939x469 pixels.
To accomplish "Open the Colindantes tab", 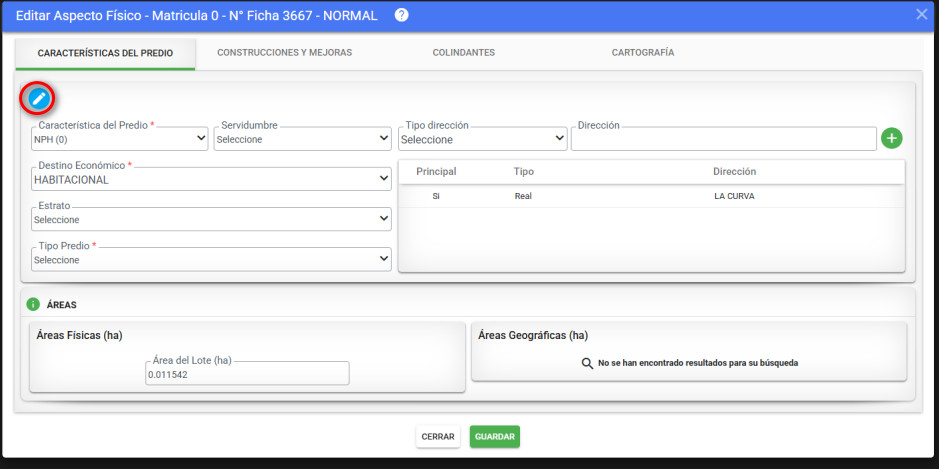I will coord(463,52).
